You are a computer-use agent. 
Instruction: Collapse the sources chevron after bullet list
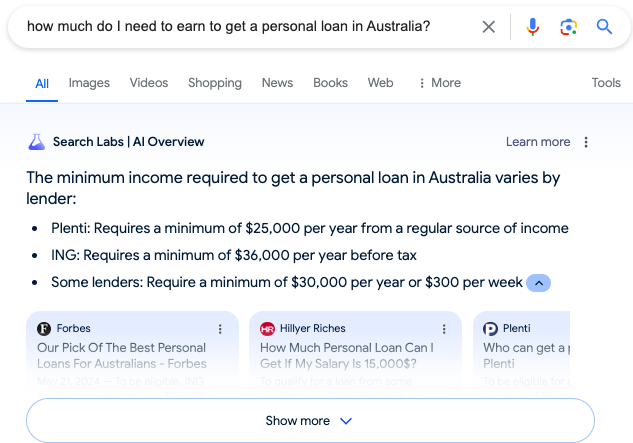pos(538,283)
